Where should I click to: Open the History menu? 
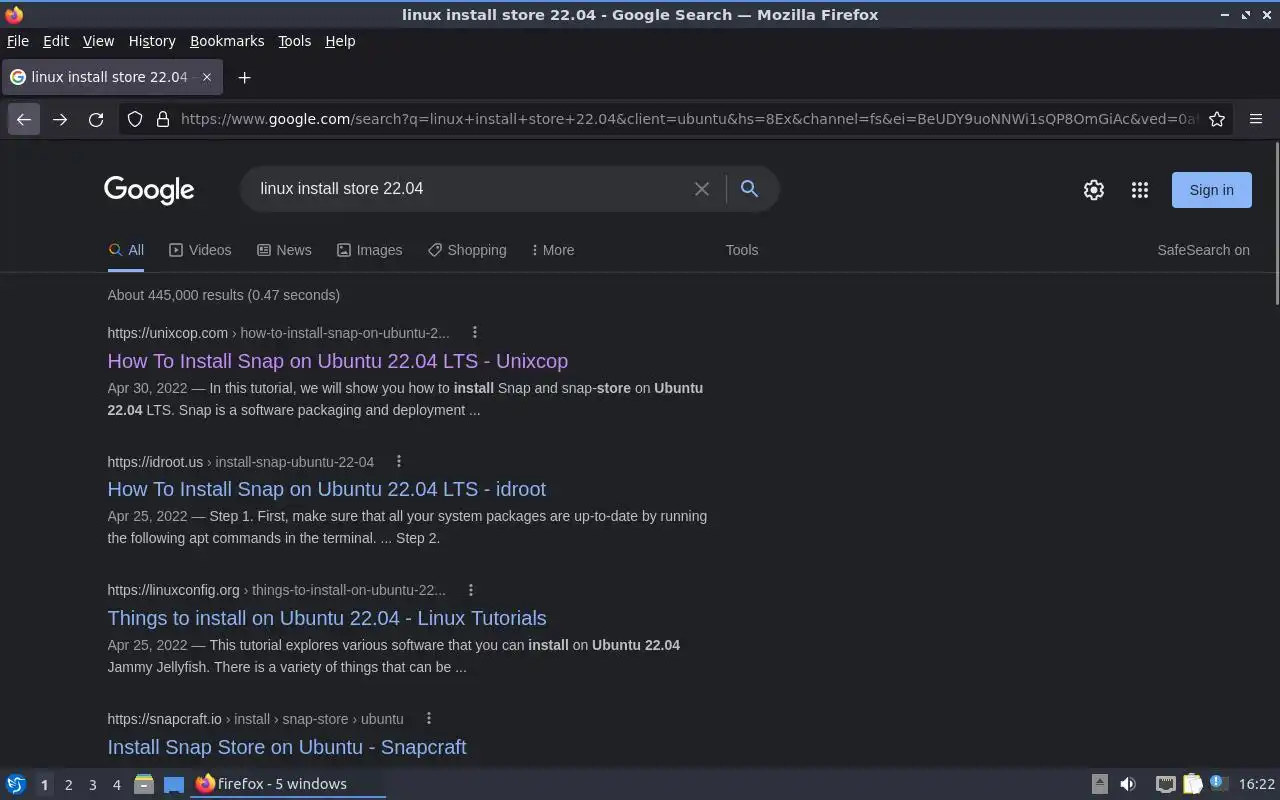coord(152,41)
